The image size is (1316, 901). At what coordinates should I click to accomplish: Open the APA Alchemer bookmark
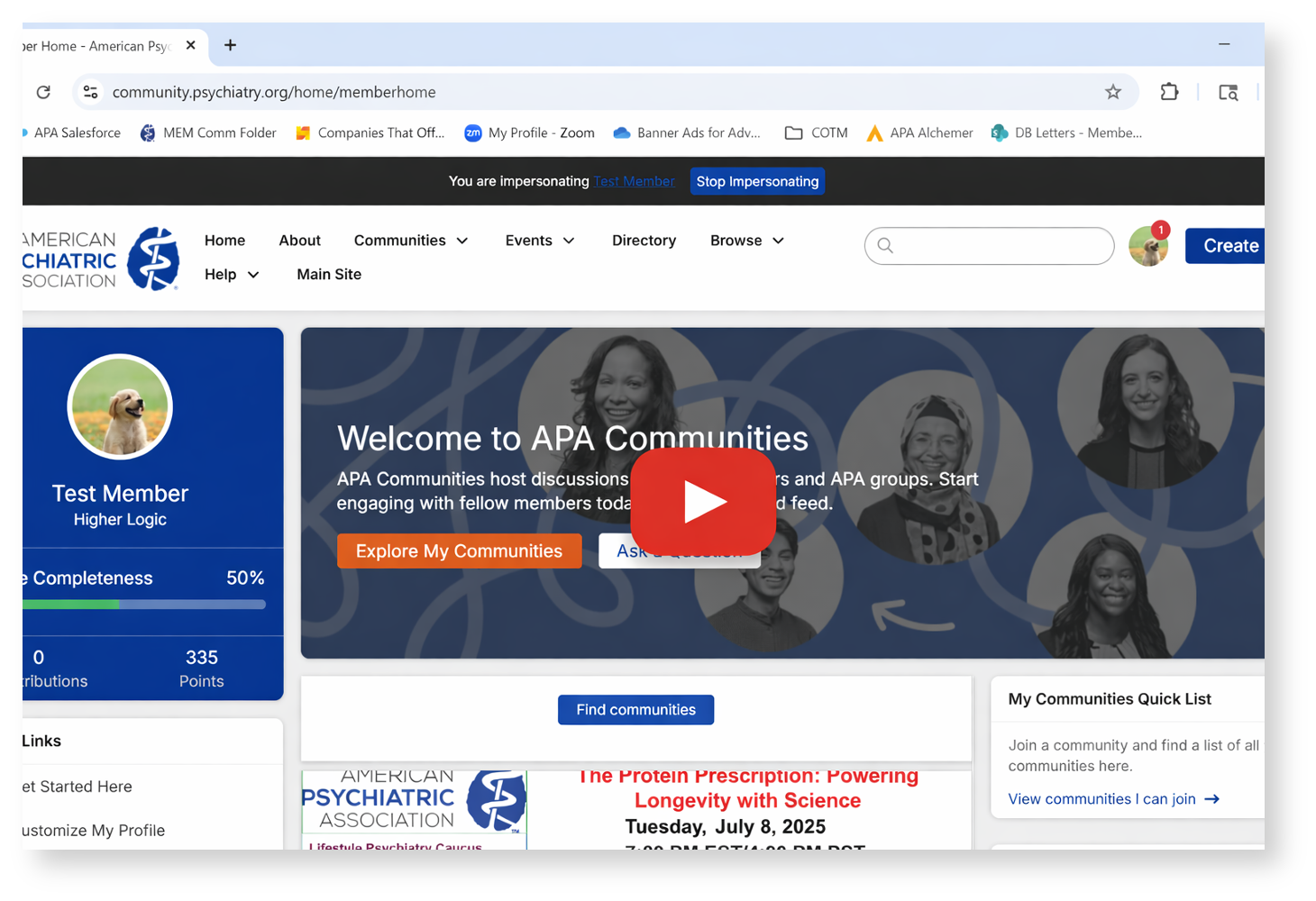click(919, 132)
